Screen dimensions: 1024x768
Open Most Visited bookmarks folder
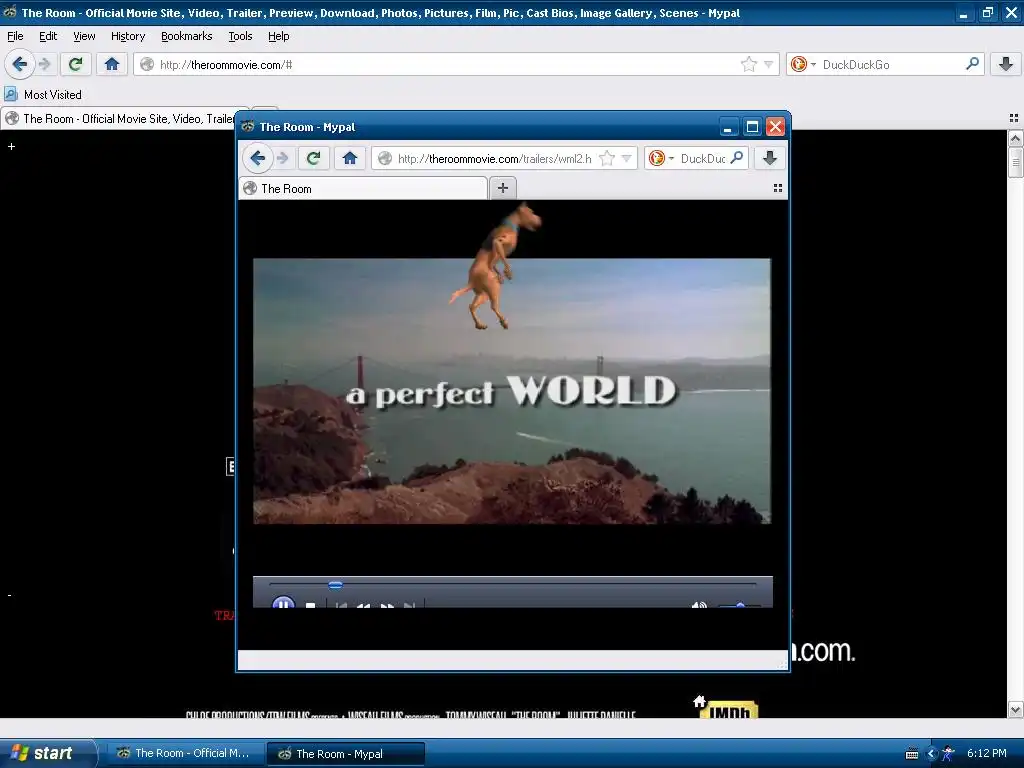[x=44, y=95]
